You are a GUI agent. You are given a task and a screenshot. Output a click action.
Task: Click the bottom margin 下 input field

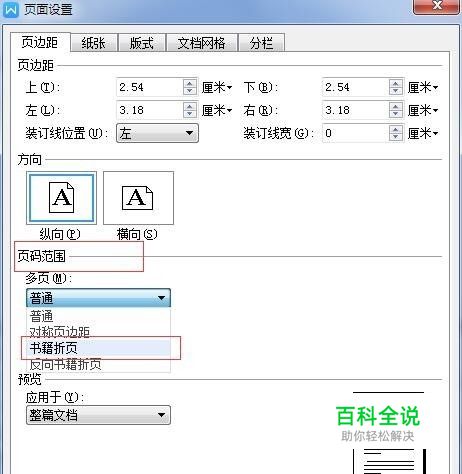coord(356,87)
